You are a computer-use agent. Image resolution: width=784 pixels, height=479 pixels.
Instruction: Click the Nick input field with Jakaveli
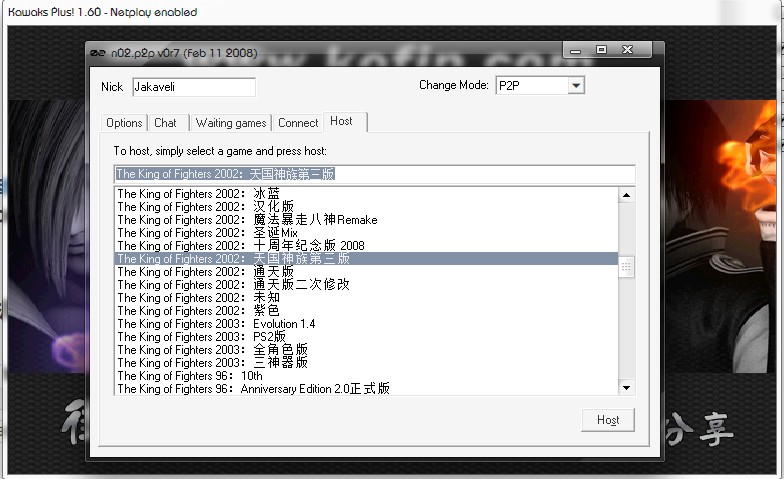point(194,87)
